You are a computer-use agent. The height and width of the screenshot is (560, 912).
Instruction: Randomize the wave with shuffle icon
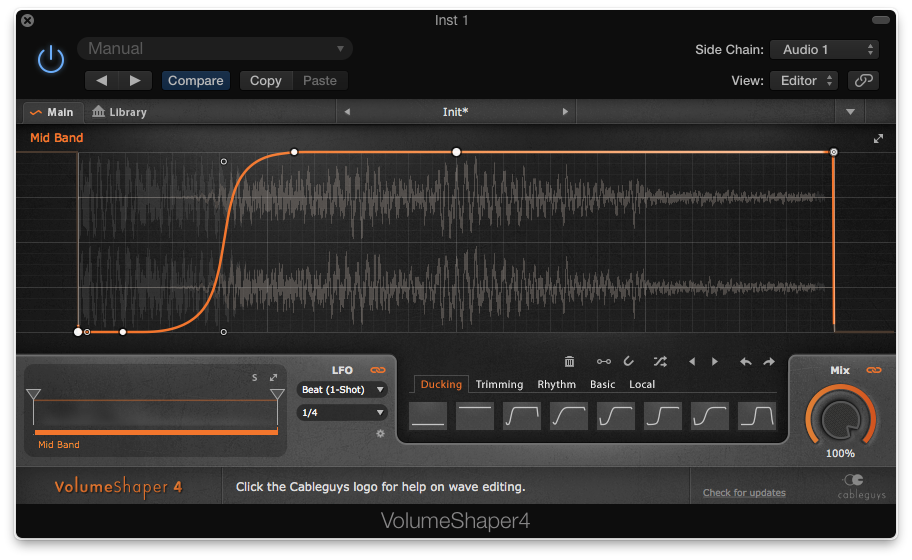pyautogui.click(x=660, y=362)
